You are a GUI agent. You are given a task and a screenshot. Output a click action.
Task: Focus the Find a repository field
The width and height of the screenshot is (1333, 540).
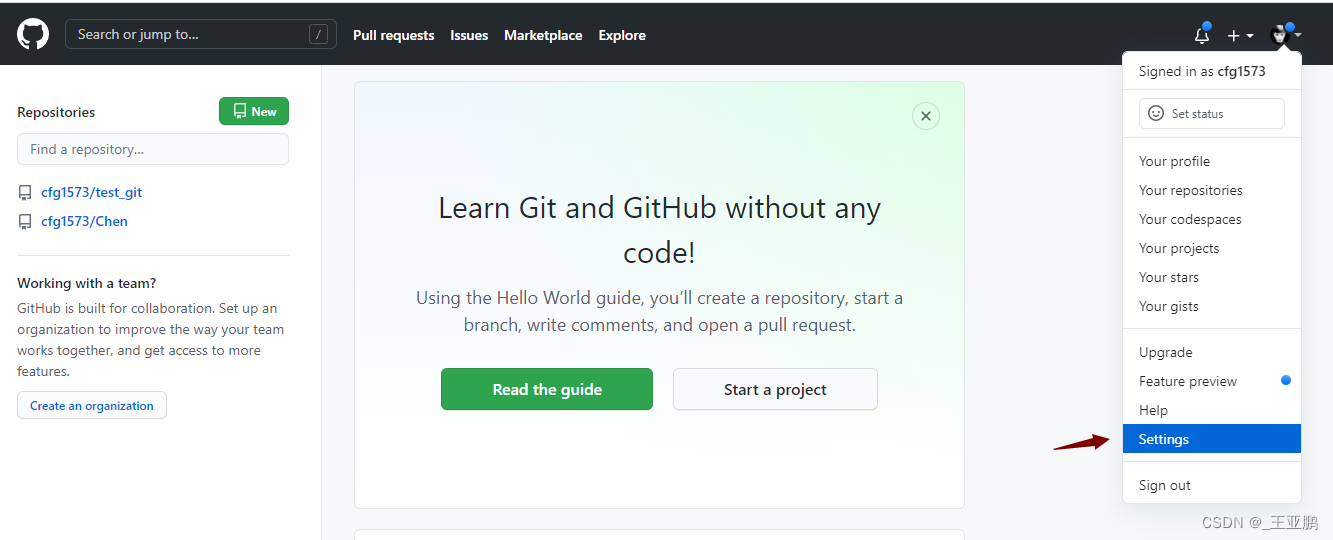153,149
